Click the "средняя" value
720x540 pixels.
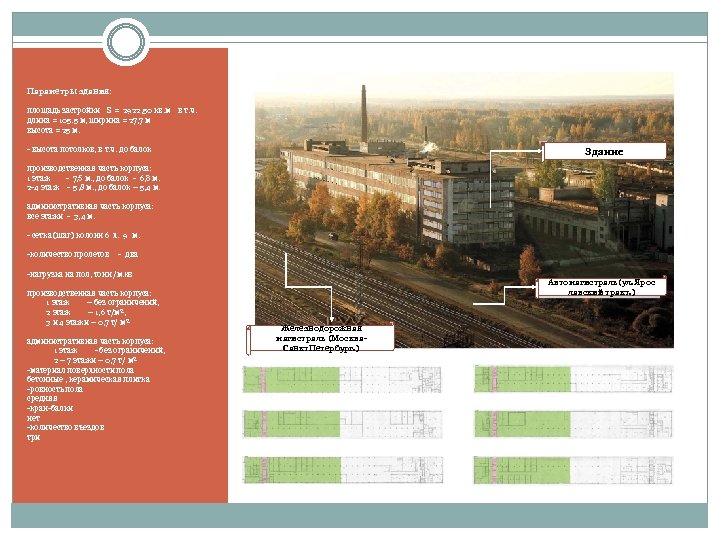coord(42,398)
